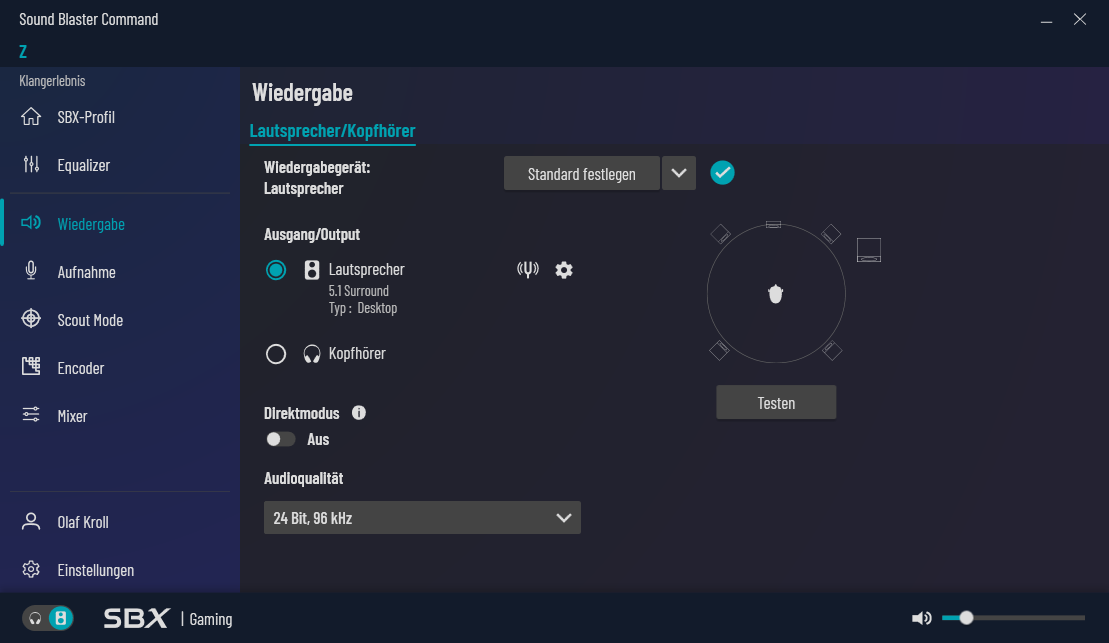1109x643 pixels.
Task: Expand Standard festlegen dropdown arrow
Action: [679, 173]
